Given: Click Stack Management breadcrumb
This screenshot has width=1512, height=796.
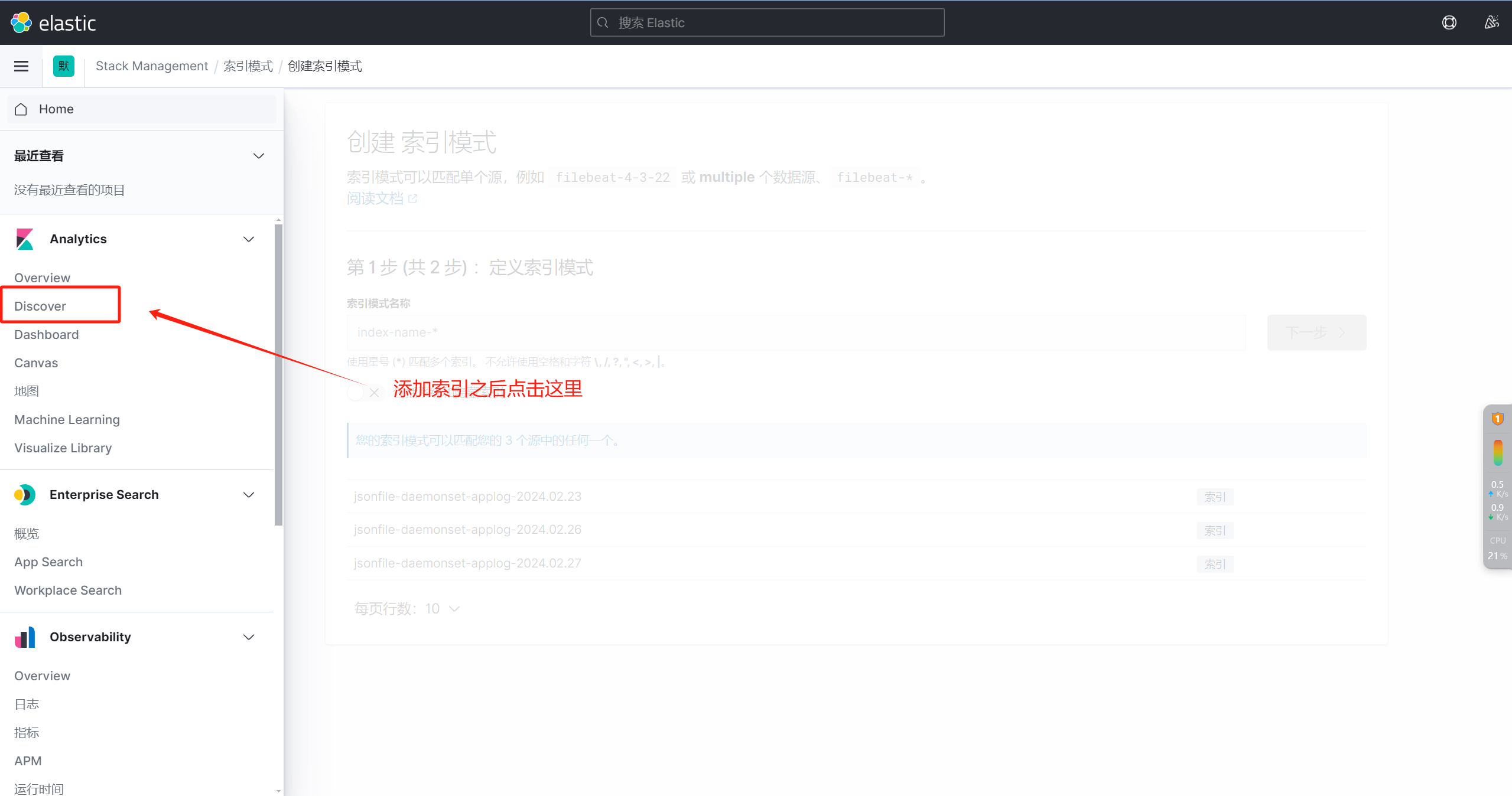Looking at the screenshot, I should (152, 66).
